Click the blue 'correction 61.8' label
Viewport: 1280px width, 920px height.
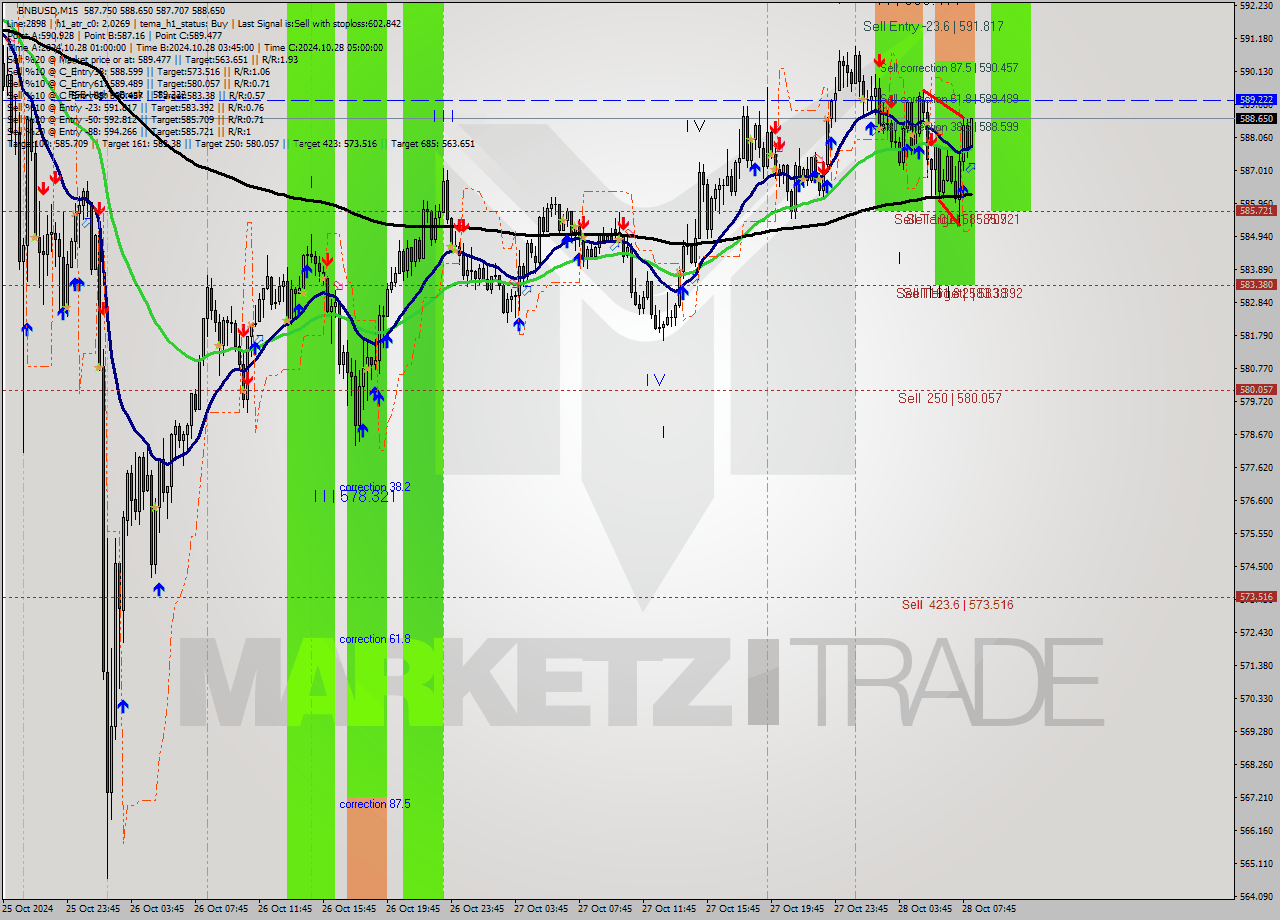click(374, 639)
